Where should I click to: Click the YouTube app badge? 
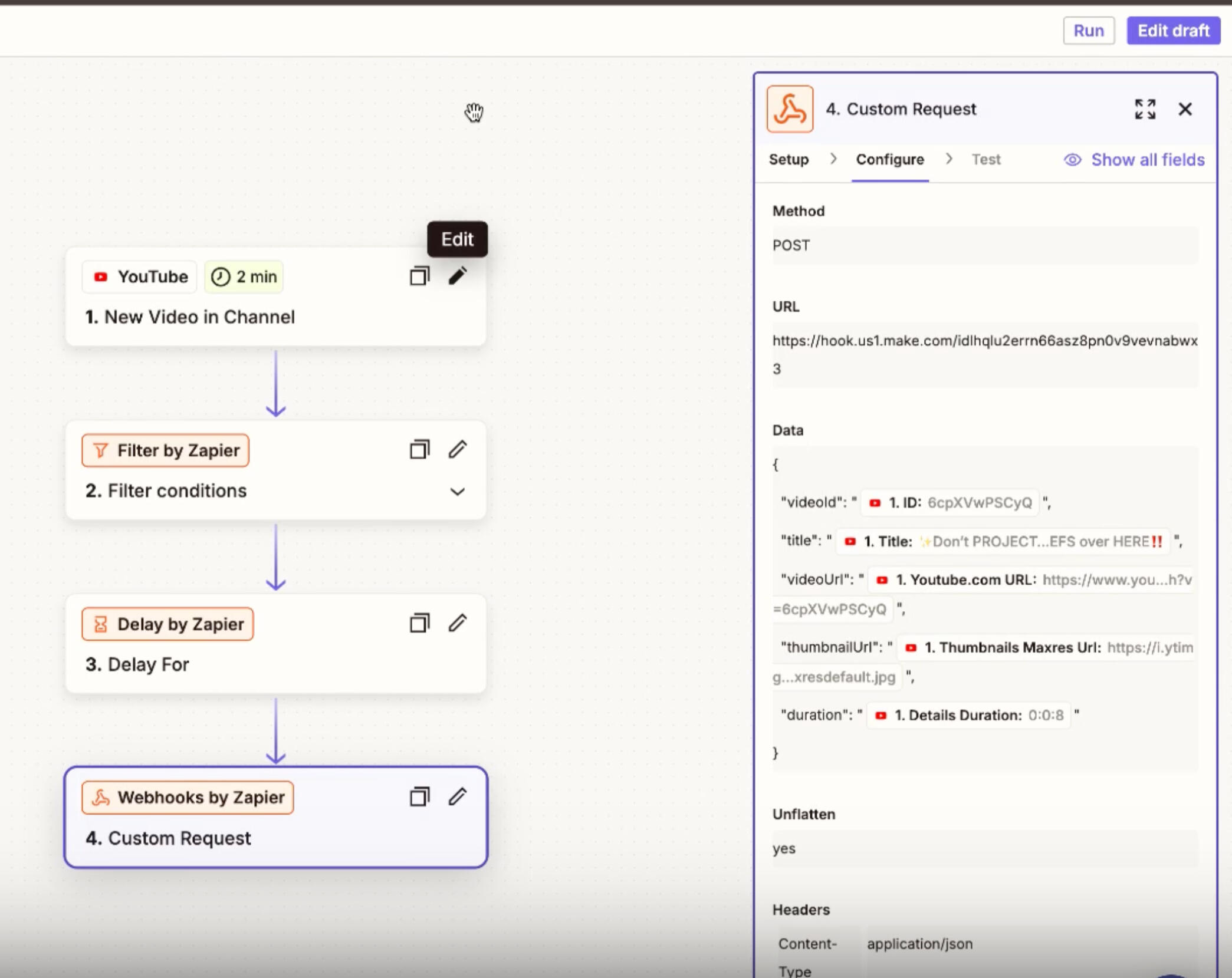(140, 276)
